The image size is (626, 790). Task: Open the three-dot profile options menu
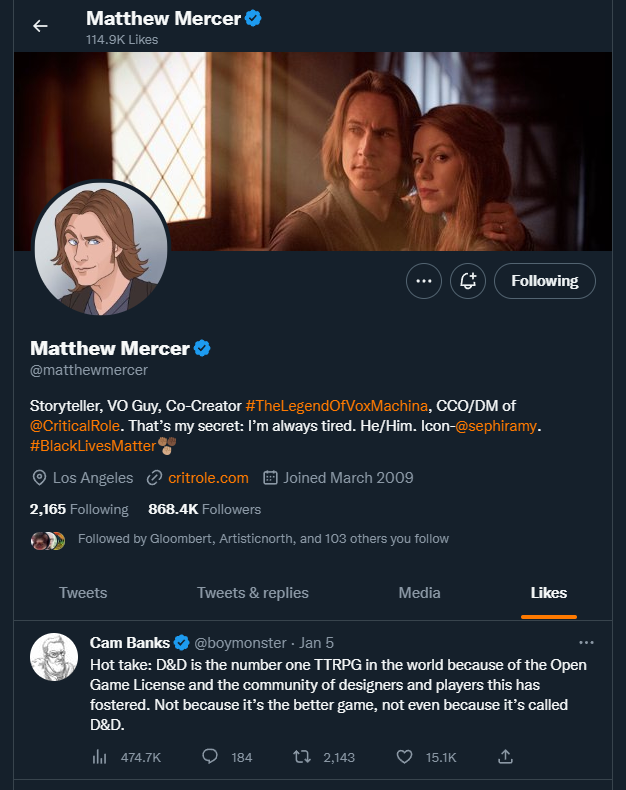424,281
